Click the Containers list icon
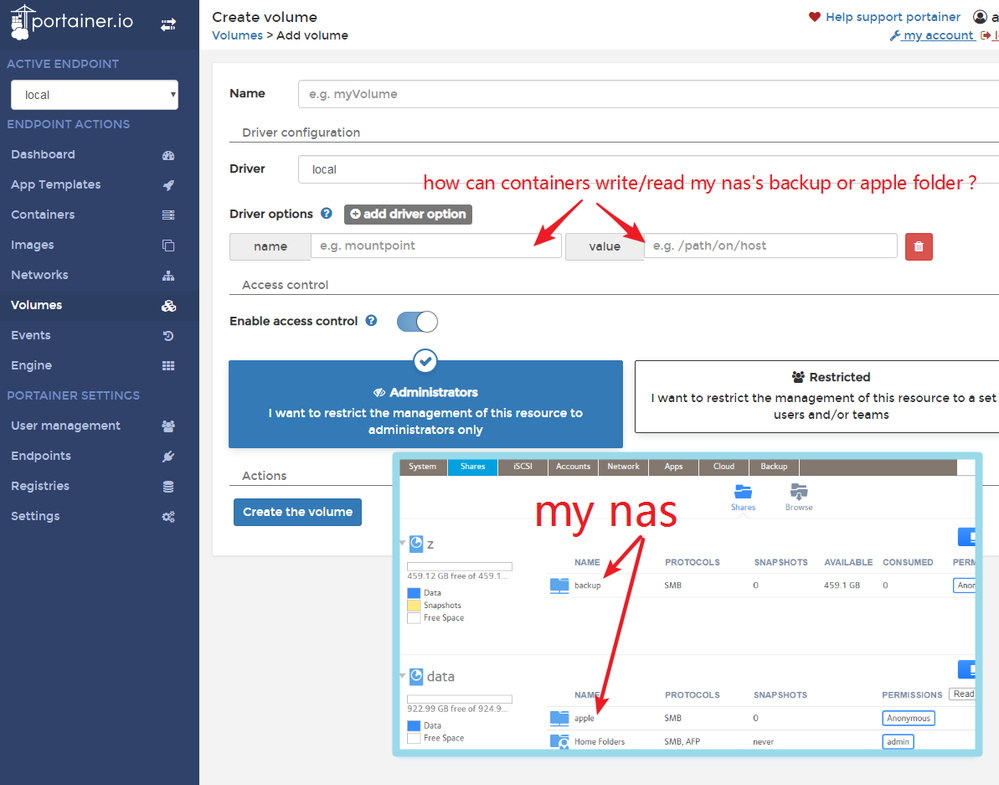This screenshot has width=999, height=785. point(168,215)
